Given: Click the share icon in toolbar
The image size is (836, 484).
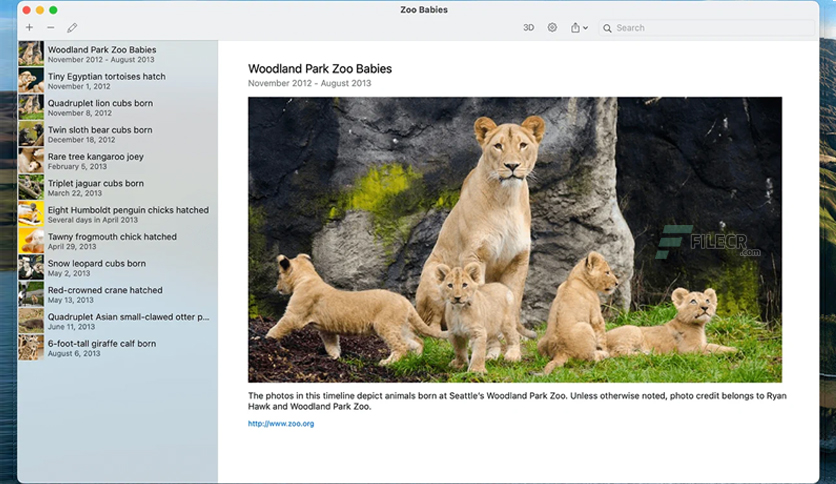Looking at the screenshot, I should [575, 27].
